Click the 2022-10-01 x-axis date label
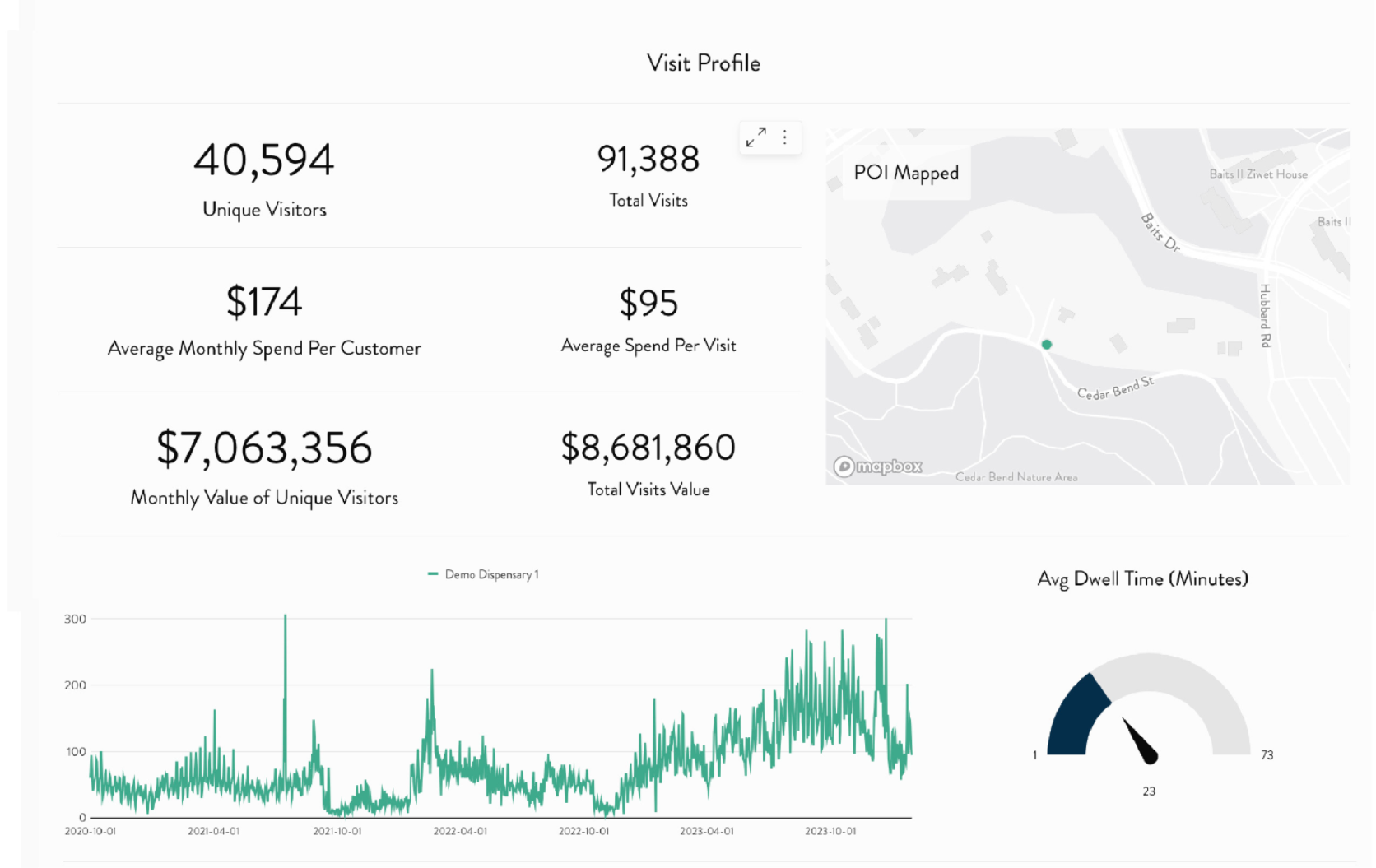Viewport: 1376px width, 868px height. (584, 831)
